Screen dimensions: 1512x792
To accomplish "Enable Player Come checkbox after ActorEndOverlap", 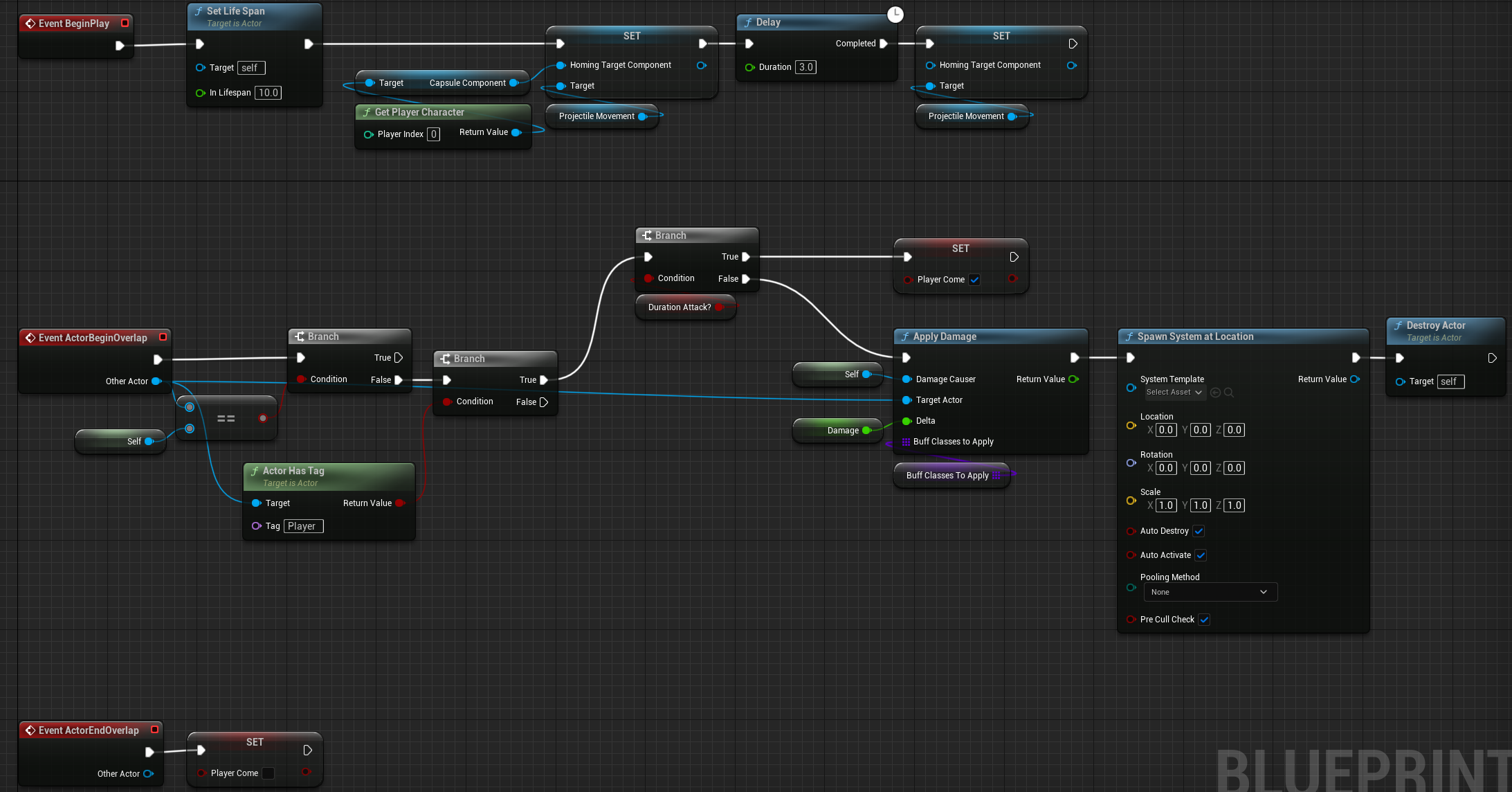I will click(x=268, y=773).
